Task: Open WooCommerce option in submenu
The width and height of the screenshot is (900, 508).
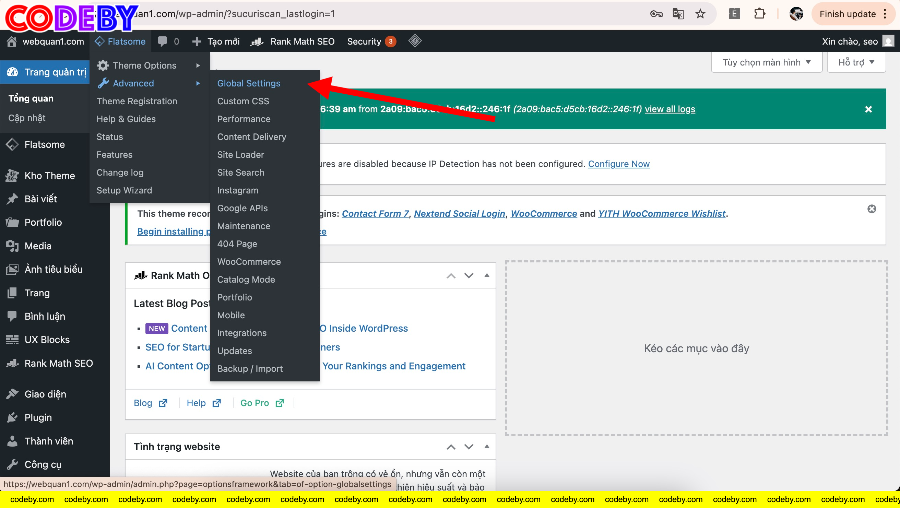Action: coord(249,261)
